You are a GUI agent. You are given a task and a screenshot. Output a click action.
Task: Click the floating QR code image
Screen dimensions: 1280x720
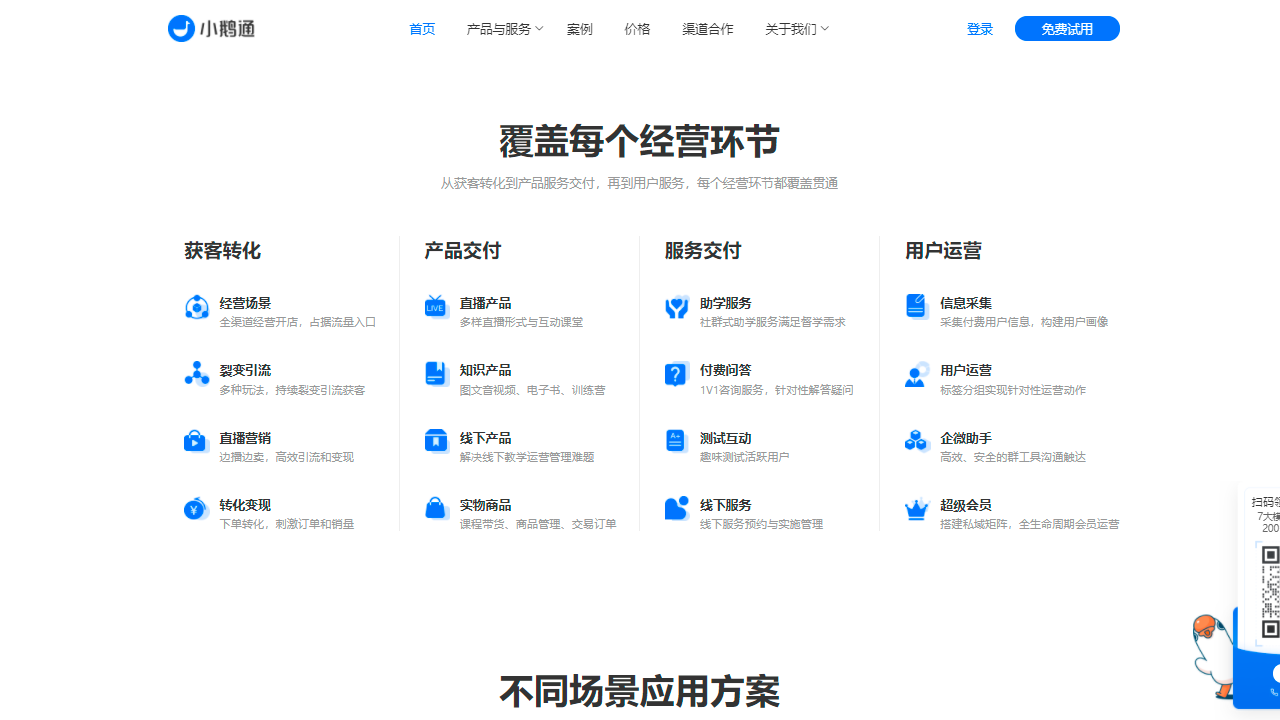point(1269,591)
